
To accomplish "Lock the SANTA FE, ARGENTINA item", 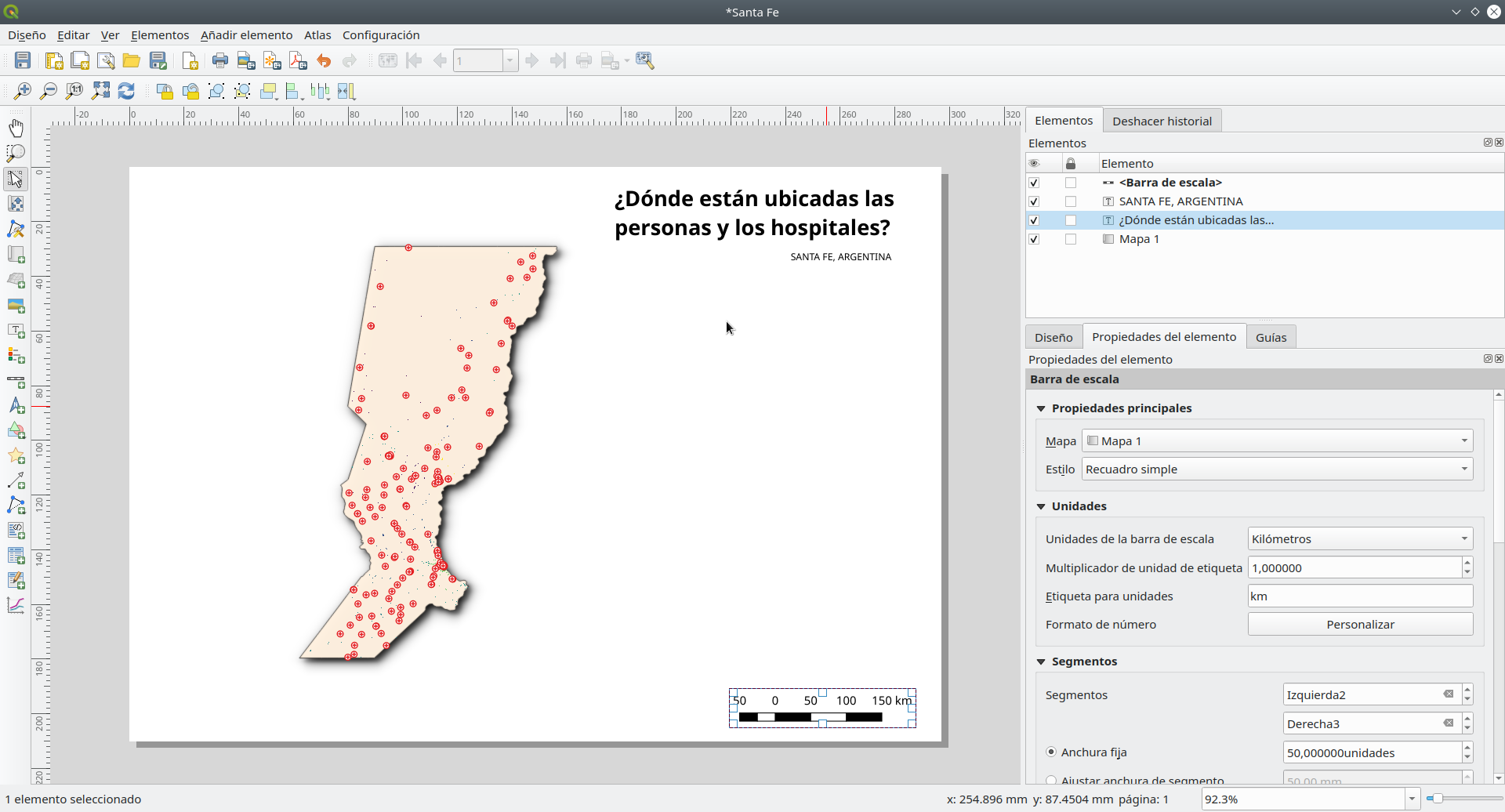I will [x=1071, y=201].
